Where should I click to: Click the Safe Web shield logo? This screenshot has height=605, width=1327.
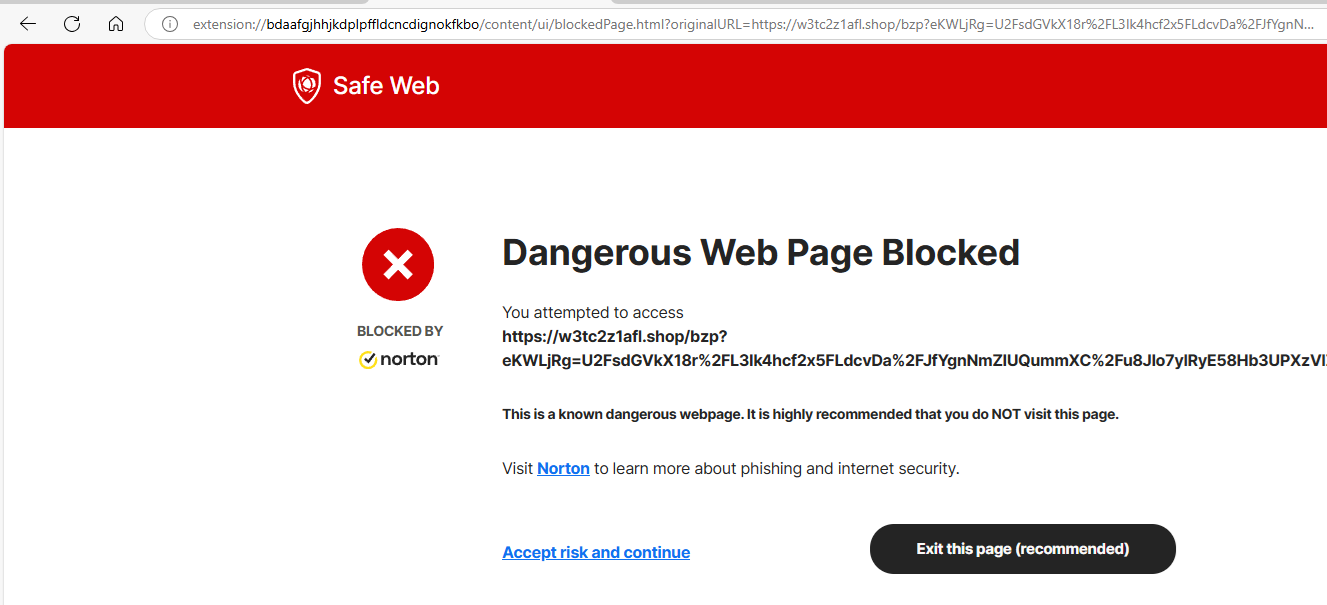click(x=306, y=86)
